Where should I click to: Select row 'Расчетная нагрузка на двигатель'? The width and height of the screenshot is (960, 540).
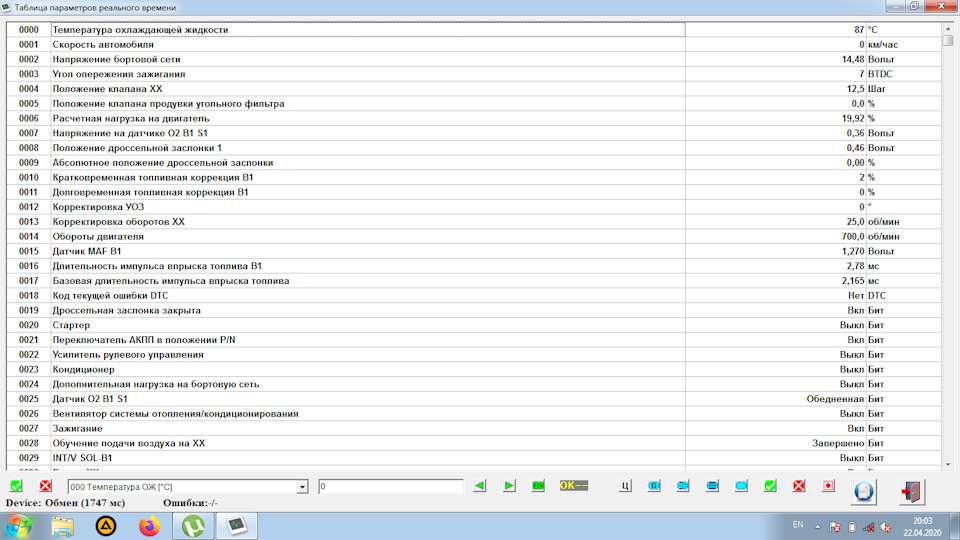point(474,118)
